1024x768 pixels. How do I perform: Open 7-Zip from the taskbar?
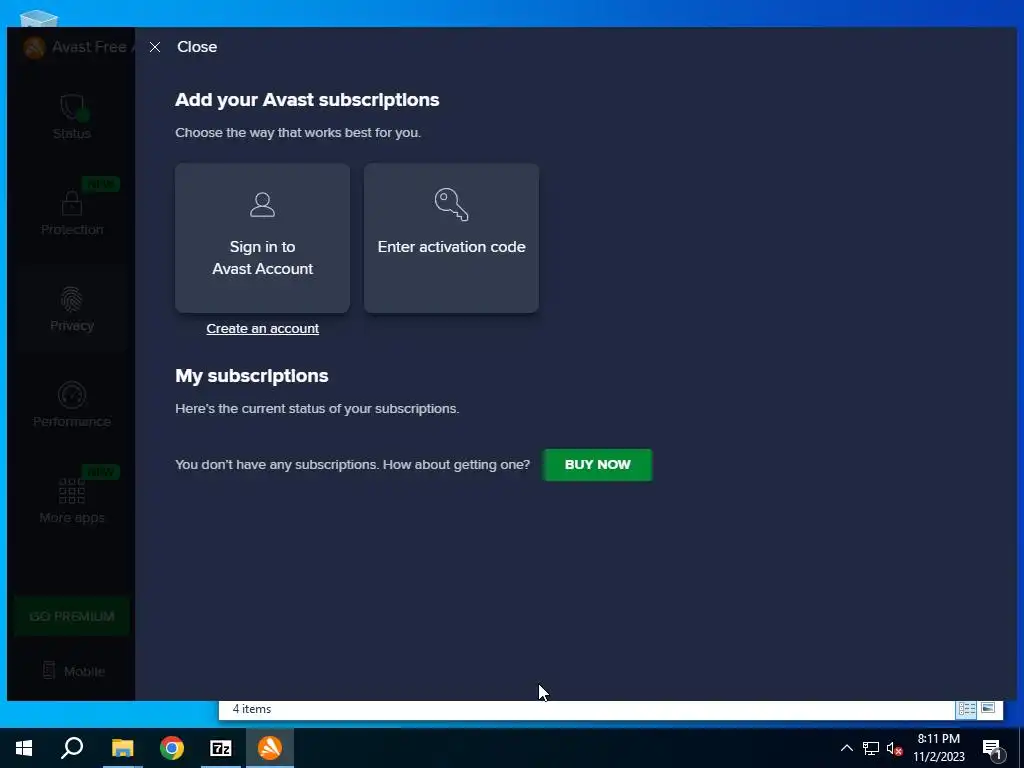pyautogui.click(x=221, y=748)
